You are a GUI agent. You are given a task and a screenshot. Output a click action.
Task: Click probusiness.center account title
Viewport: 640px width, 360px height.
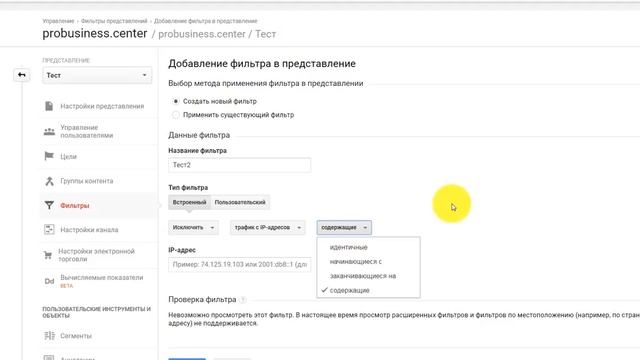[95, 33]
